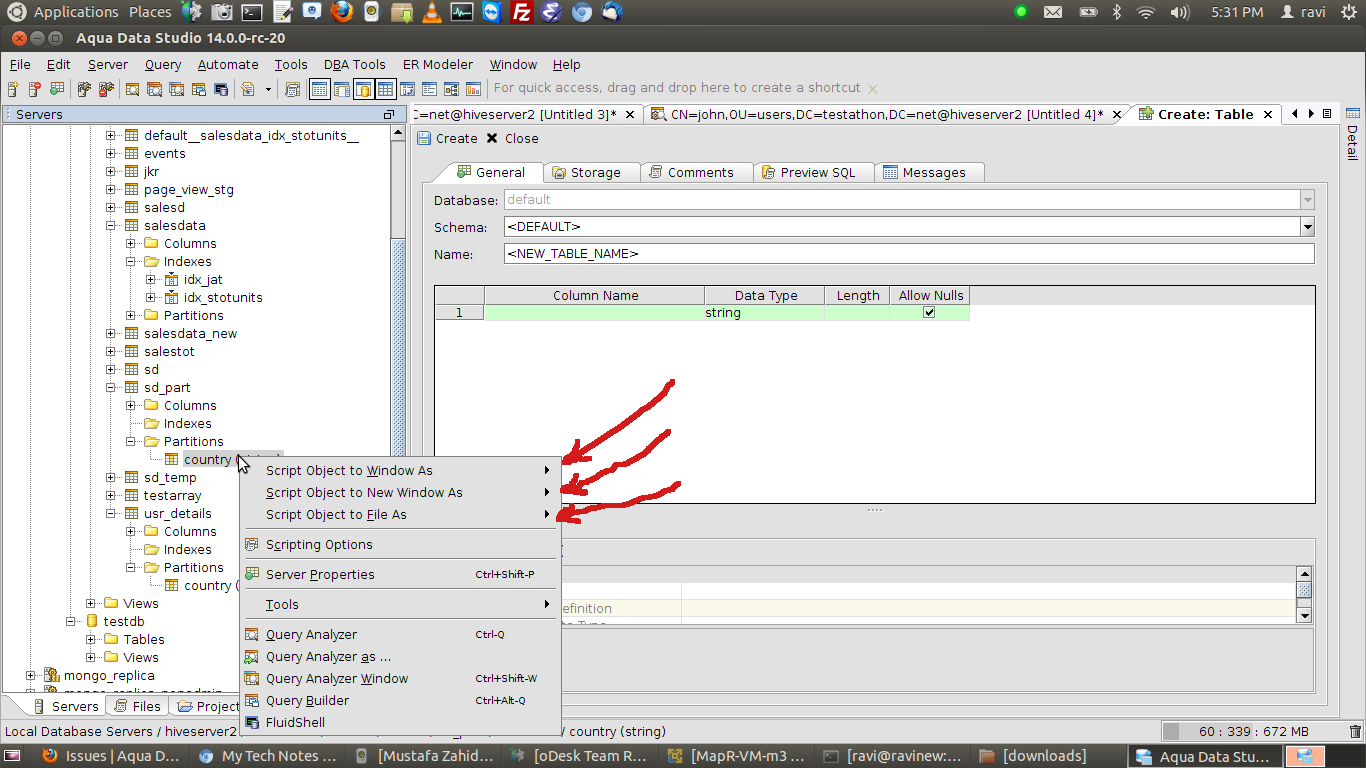The height and width of the screenshot is (768, 1366).
Task: Open the Terminal launcher icon
Action: (253, 12)
